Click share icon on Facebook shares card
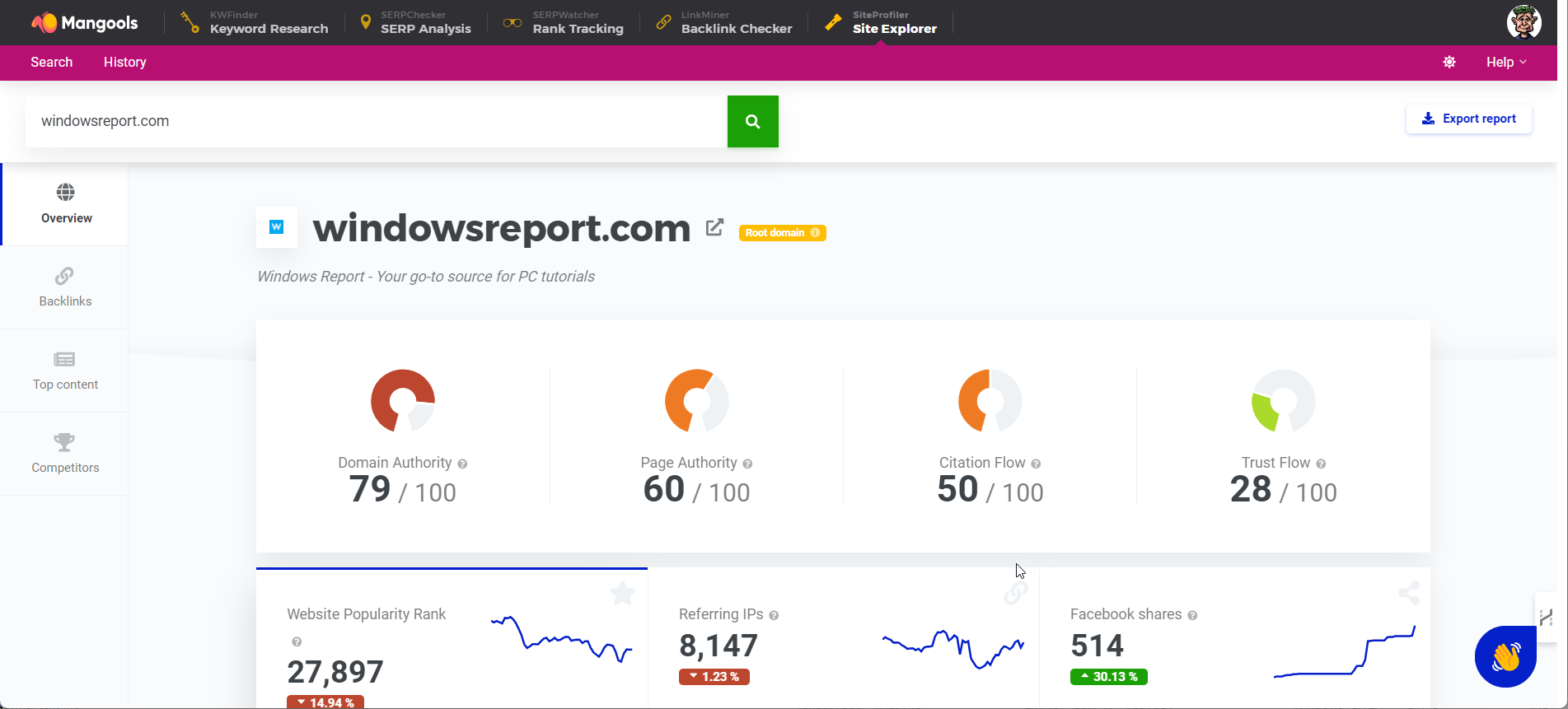The height and width of the screenshot is (709, 1568). tap(1409, 593)
